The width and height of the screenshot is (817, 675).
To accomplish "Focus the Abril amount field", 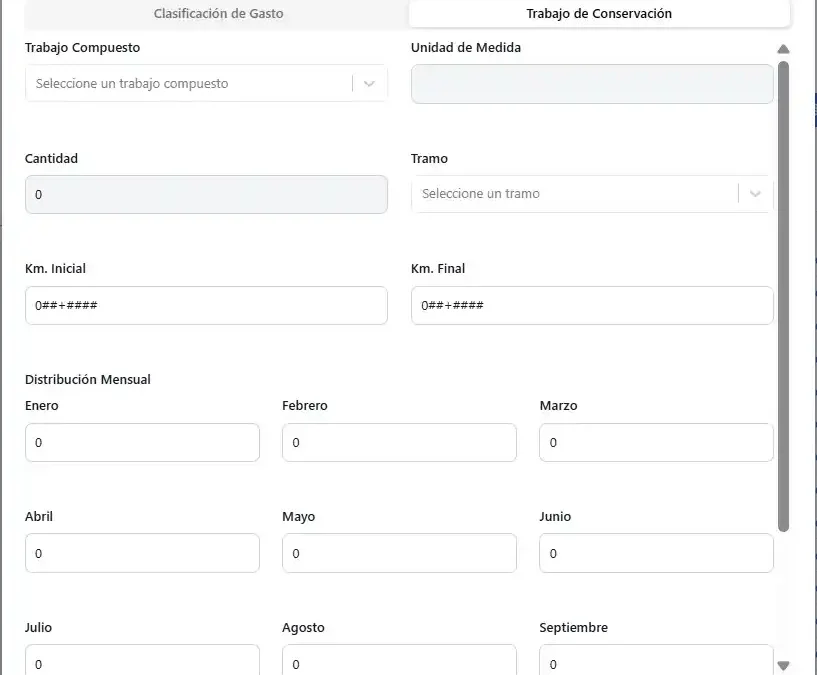I will click(x=142, y=553).
